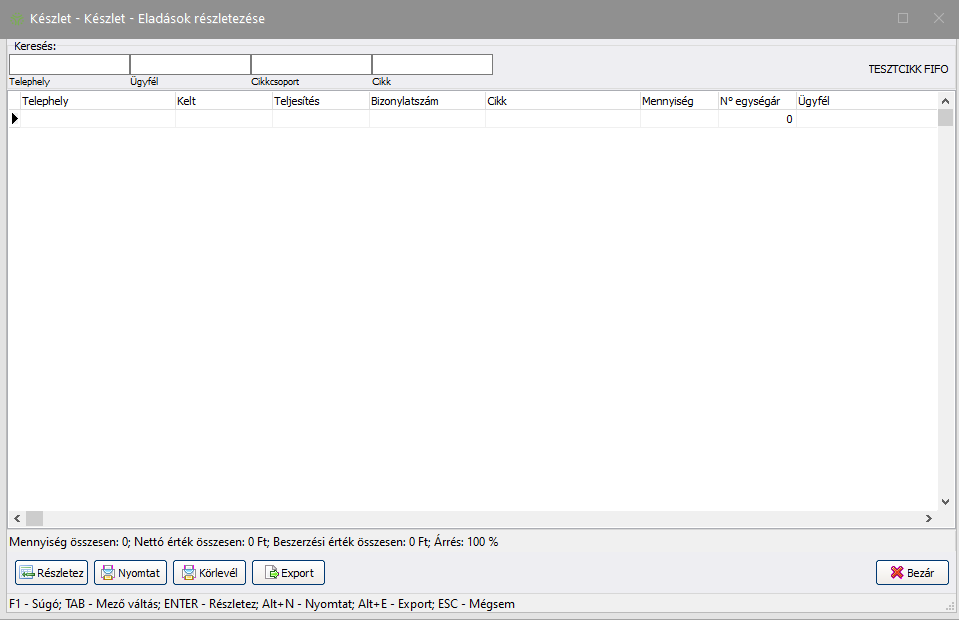Click the Cikk search input box
Viewport: 959px width, 620px height.
coord(432,65)
